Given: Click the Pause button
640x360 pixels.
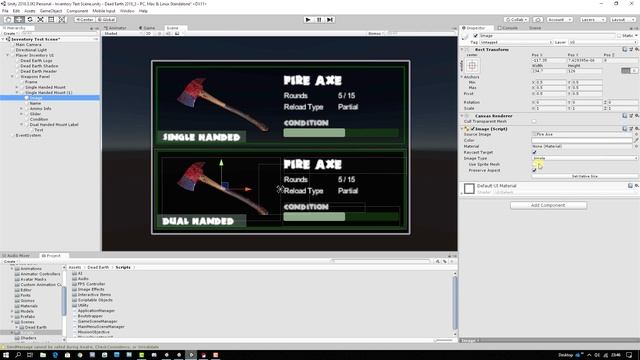Looking at the screenshot, I should pyautogui.click(x=319, y=20).
